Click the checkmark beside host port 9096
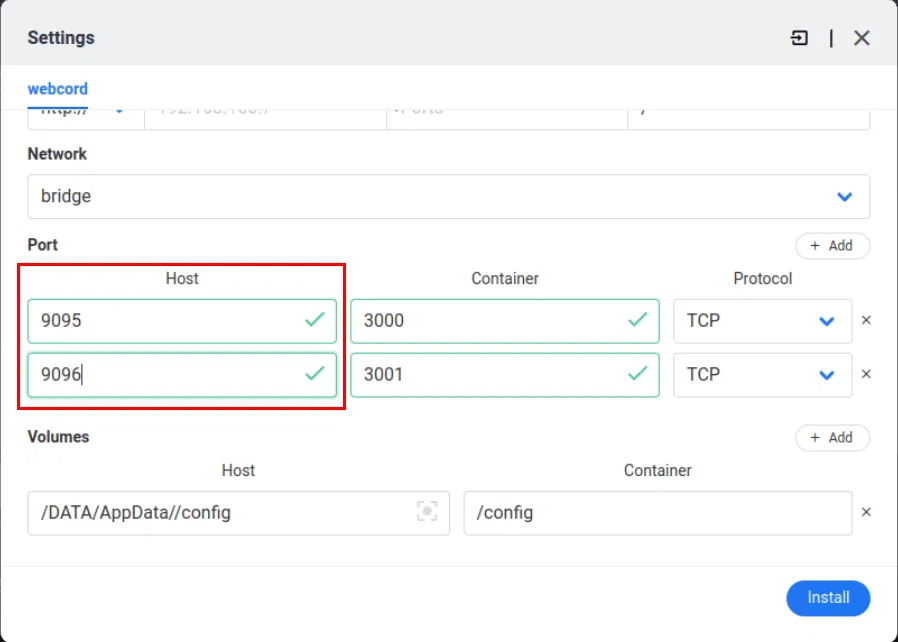This screenshot has width=898, height=642. click(x=315, y=375)
